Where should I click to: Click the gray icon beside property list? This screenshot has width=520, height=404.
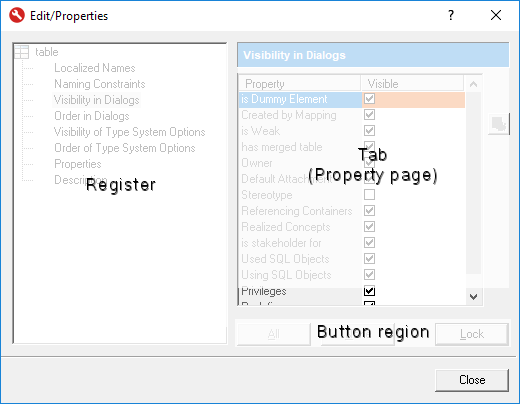[x=499, y=124]
